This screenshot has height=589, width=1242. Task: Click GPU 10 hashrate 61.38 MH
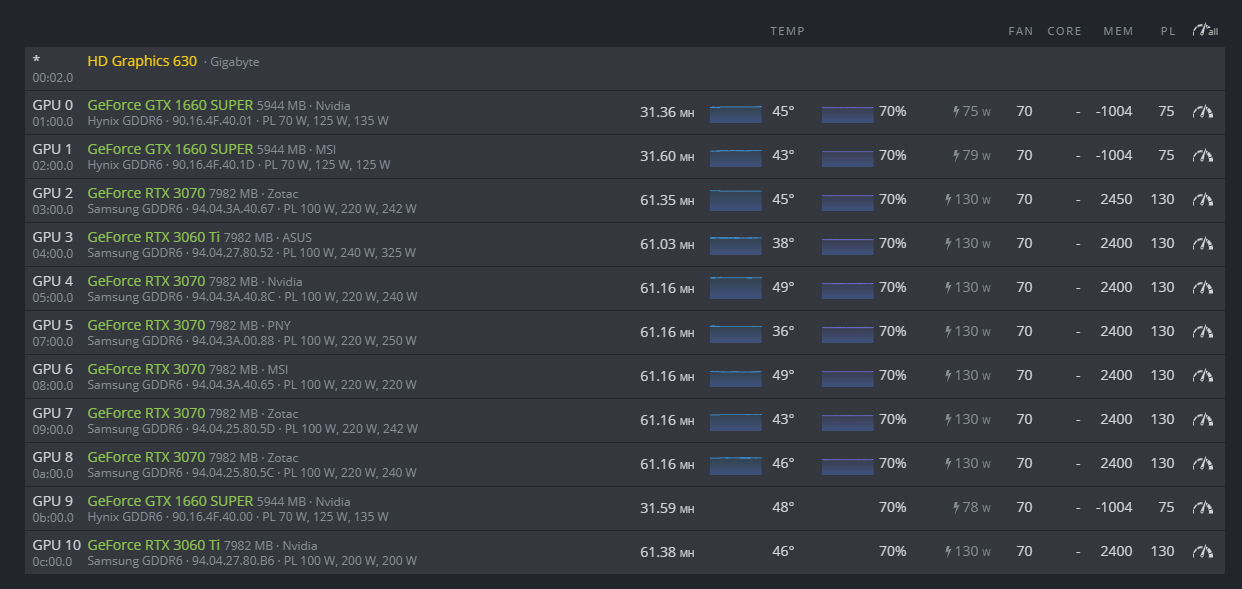[667, 552]
